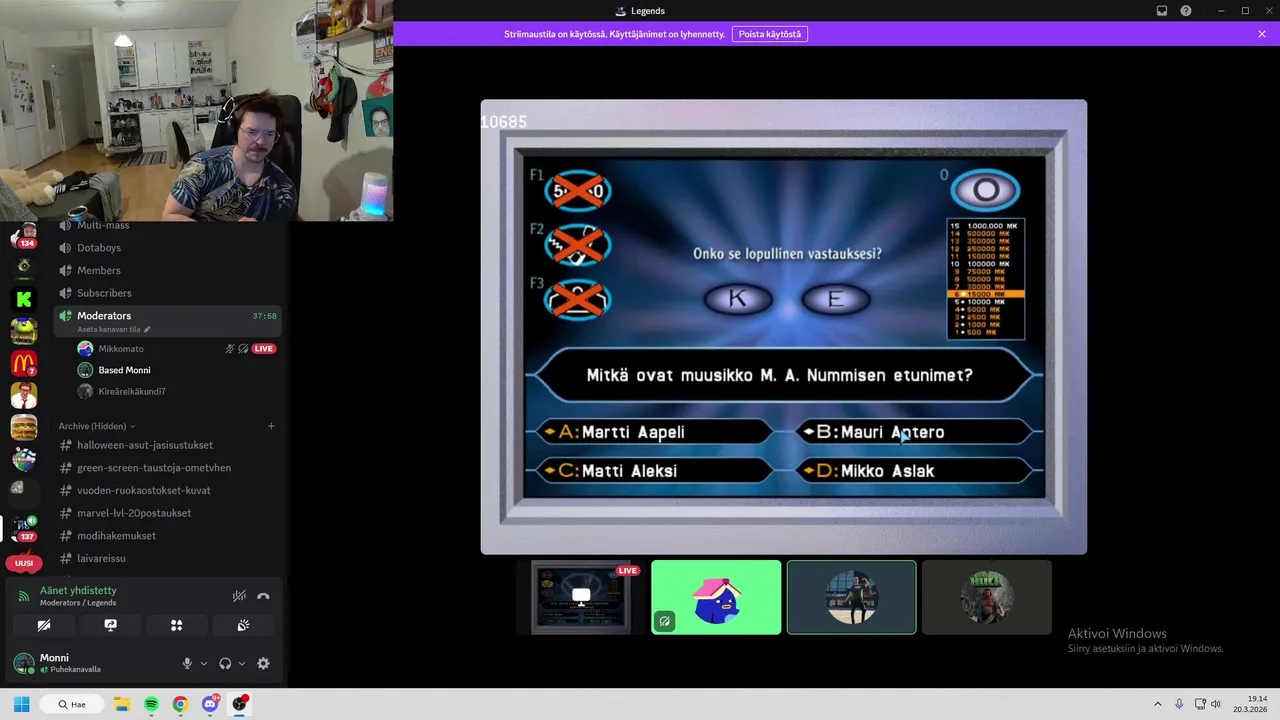1280x720 pixels.
Task: Click the Hae taskbar search box
Action: (x=72, y=704)
